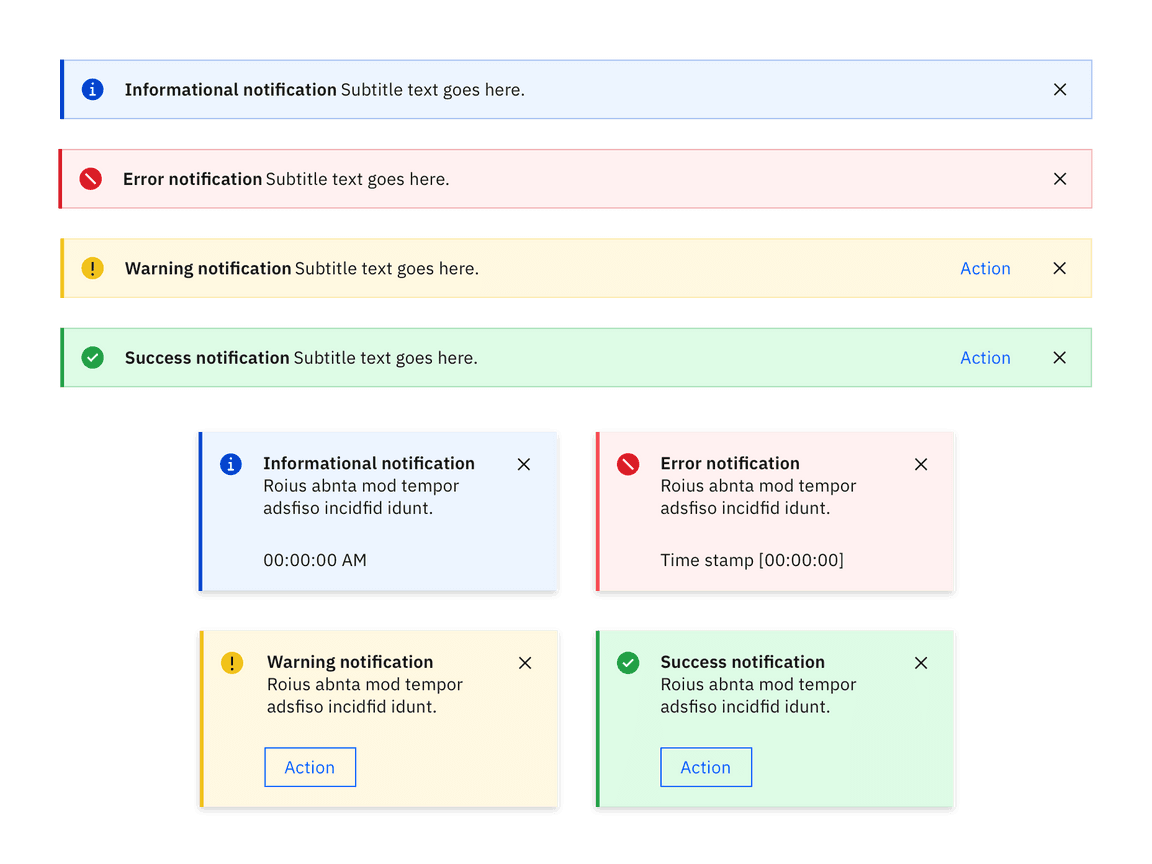Click the warning icon in the Warning toast card
The image size is (1152, 864).
pos(232,663)
